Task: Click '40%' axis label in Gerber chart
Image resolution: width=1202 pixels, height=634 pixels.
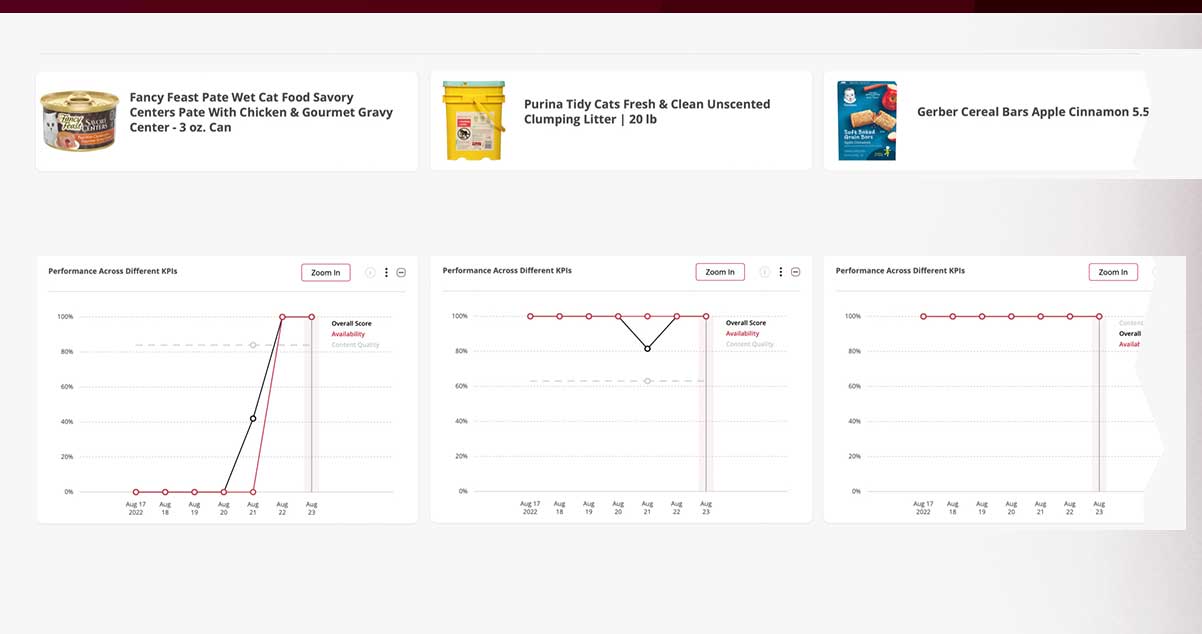Action: (854, 421)
